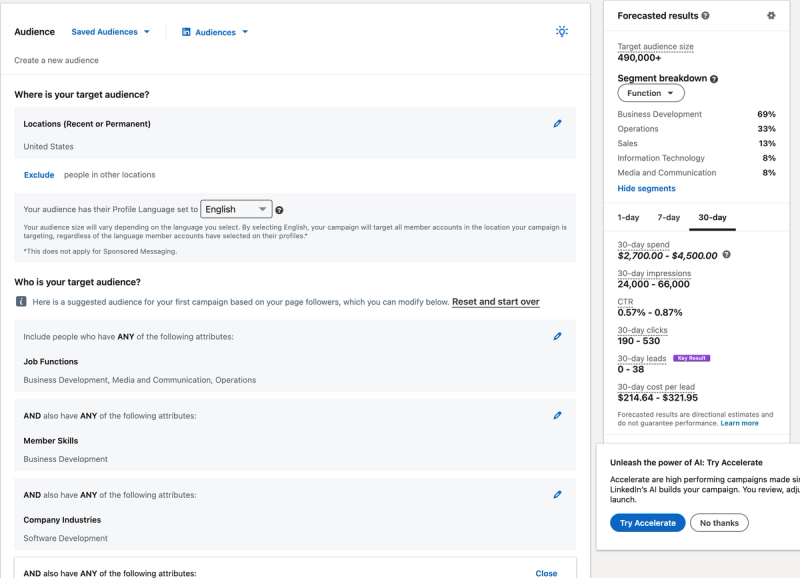The width and height of the screenshot is (800, 578).
Task: Open forecast settings gear icon
Action: 771,16
